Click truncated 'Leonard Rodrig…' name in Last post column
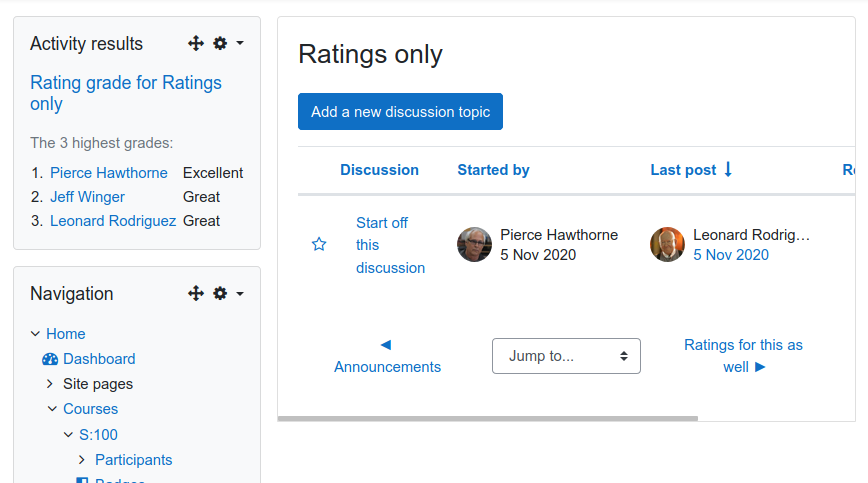The image size is (868, 483). coord(751,235)
